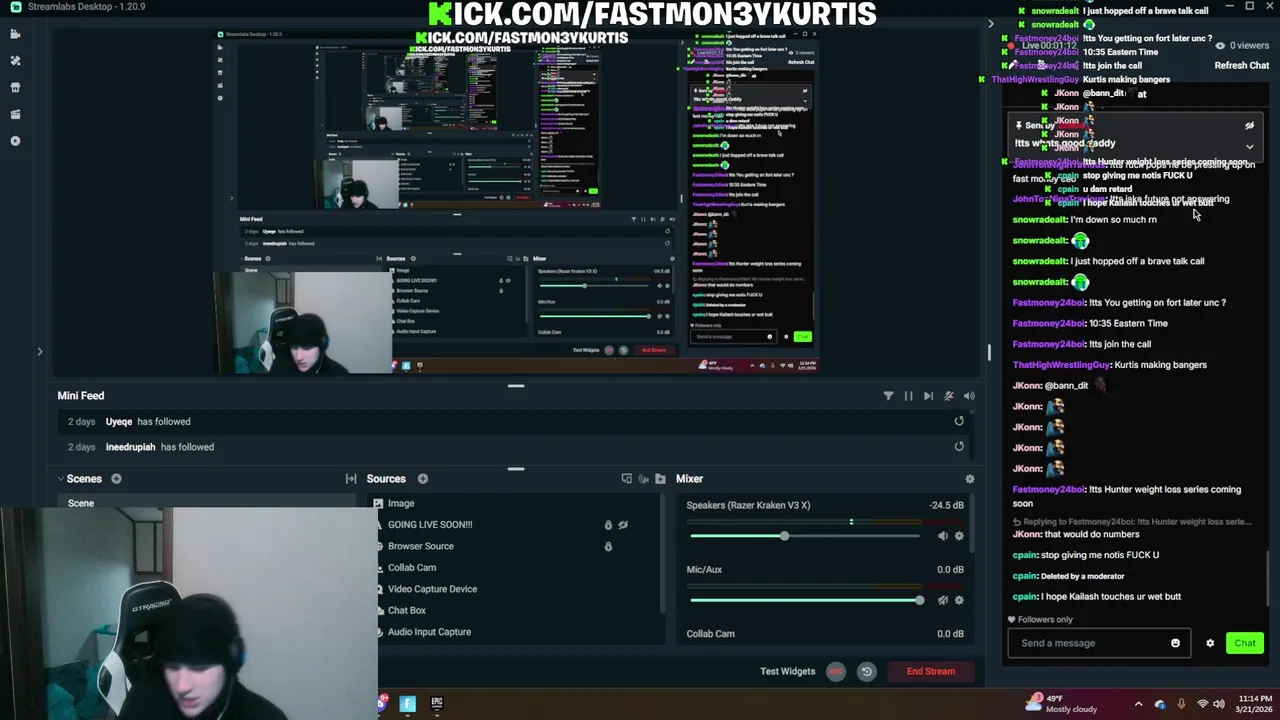
Task: Open the Wi-Fi network icon
Action: click(x=1203, y=704)
